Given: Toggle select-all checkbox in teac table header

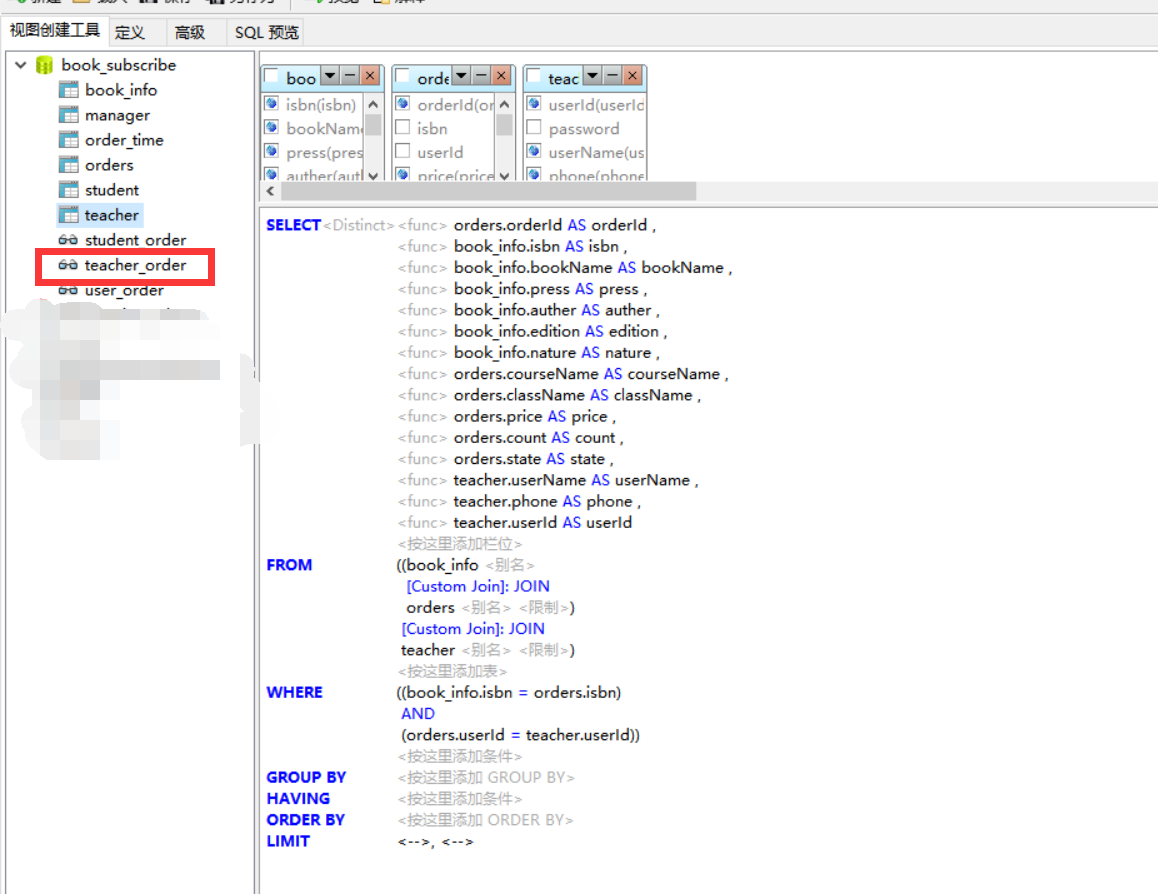Looking at the screenshot, I should pyautogui.click(x=534, y=76).
